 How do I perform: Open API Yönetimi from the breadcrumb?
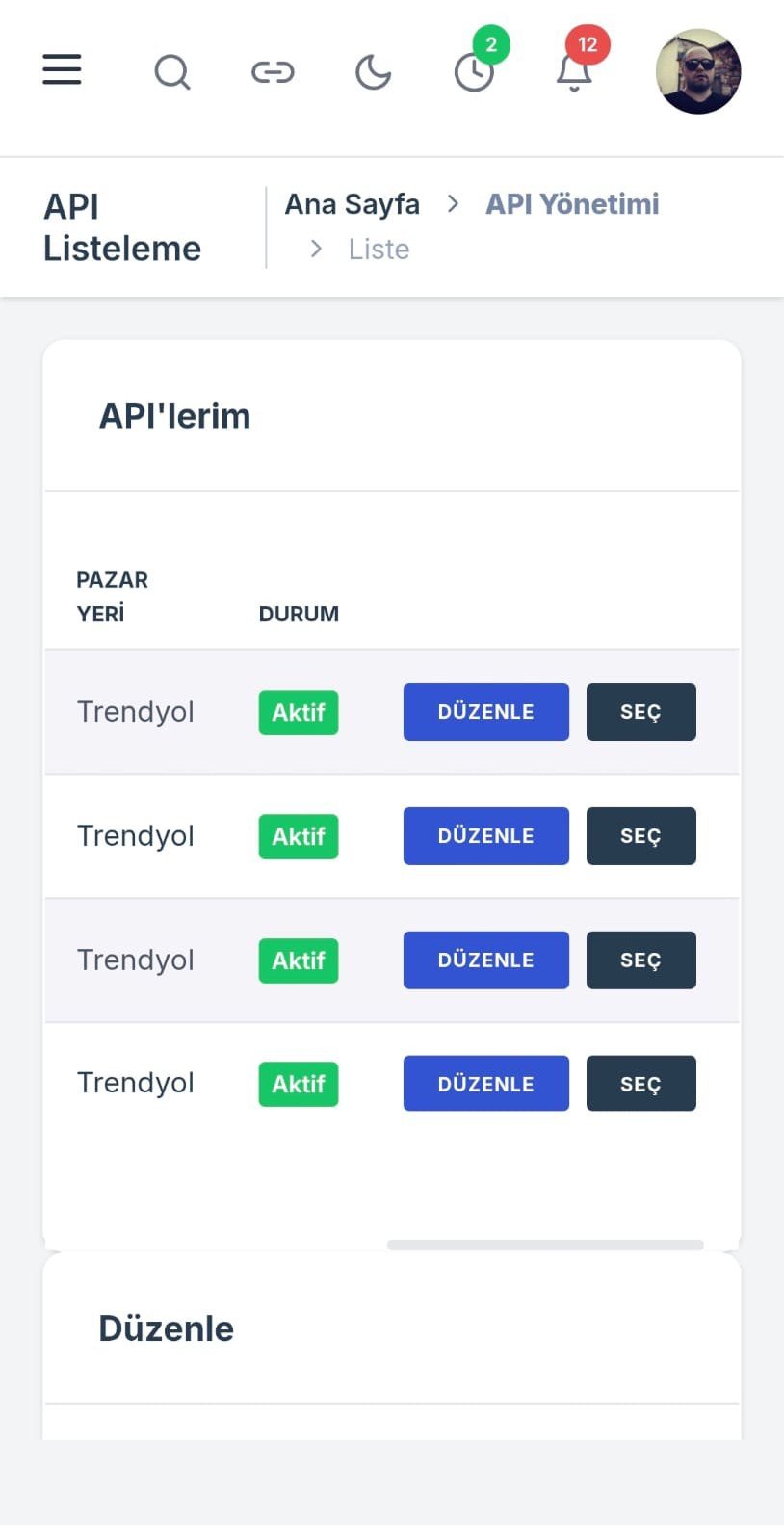click(572, 203)
